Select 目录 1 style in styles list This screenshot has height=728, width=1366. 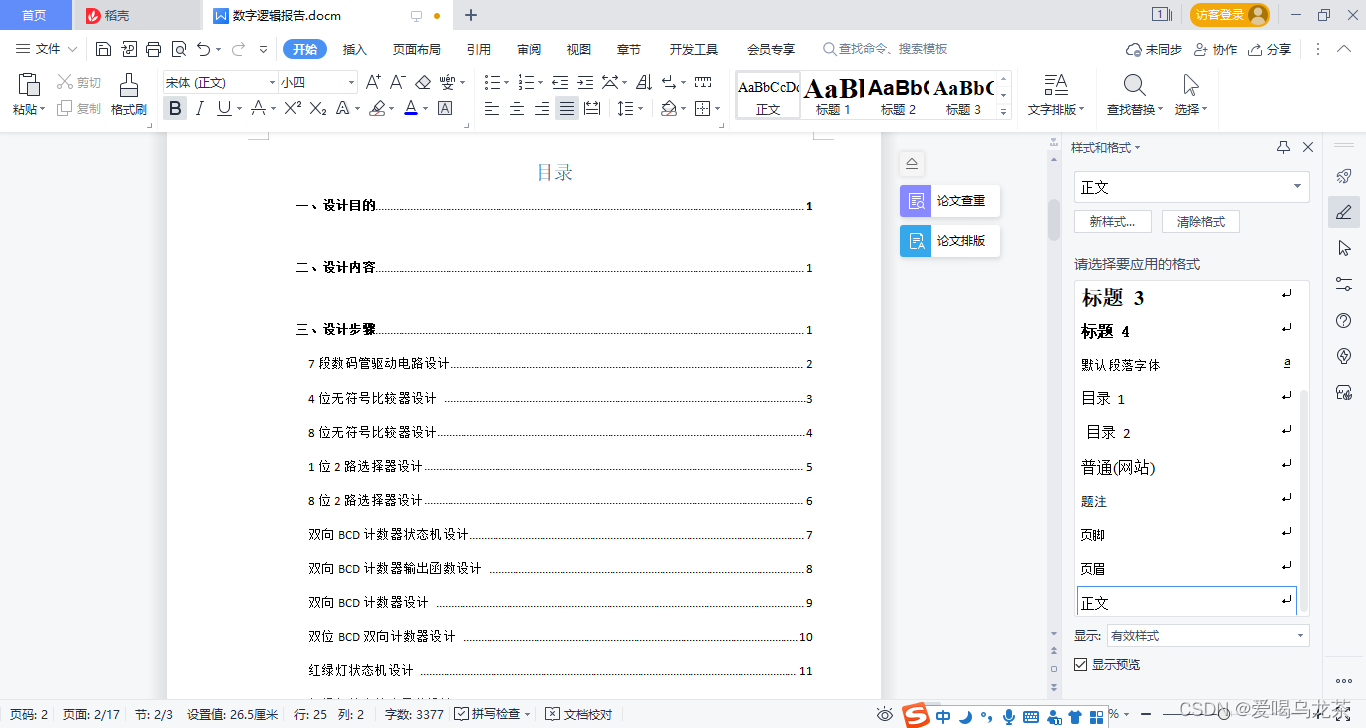point(1187,398)
